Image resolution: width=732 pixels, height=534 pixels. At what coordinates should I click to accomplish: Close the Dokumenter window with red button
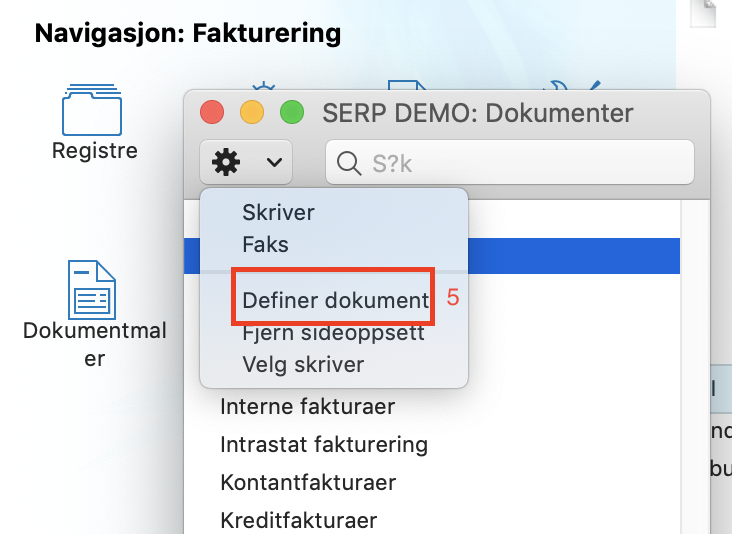212,112
